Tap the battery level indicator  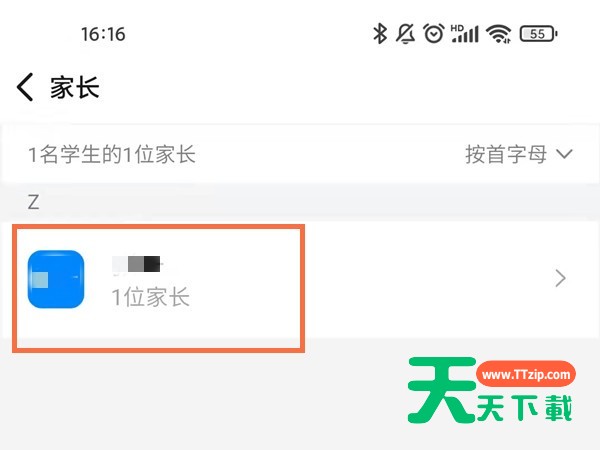[538, 34]
